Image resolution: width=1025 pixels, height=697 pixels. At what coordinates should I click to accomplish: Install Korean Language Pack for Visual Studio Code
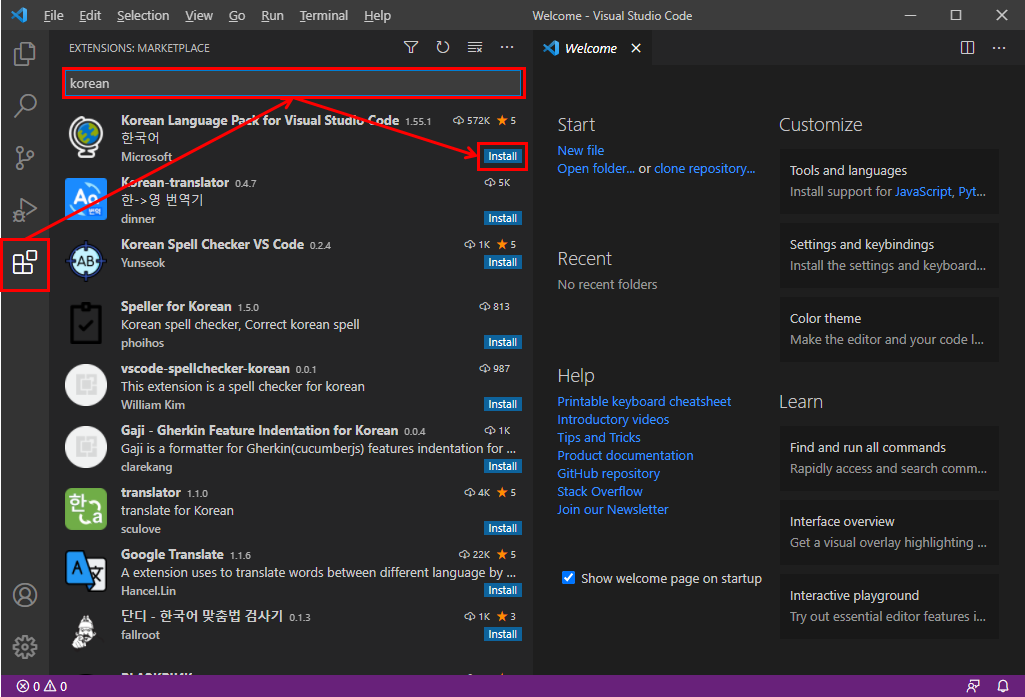point(502,156)
